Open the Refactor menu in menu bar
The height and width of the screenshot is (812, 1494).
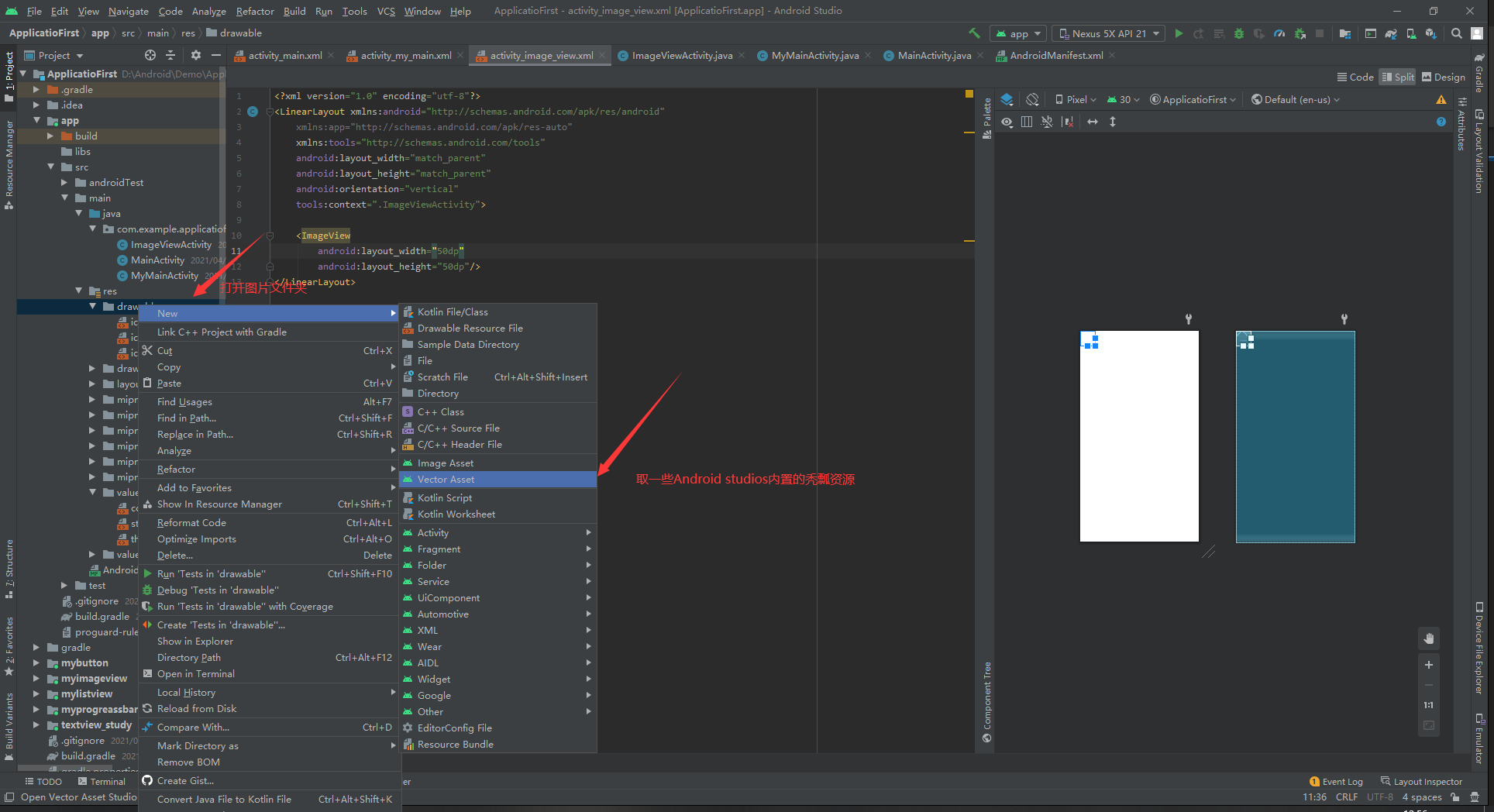[x=255, y=11]
